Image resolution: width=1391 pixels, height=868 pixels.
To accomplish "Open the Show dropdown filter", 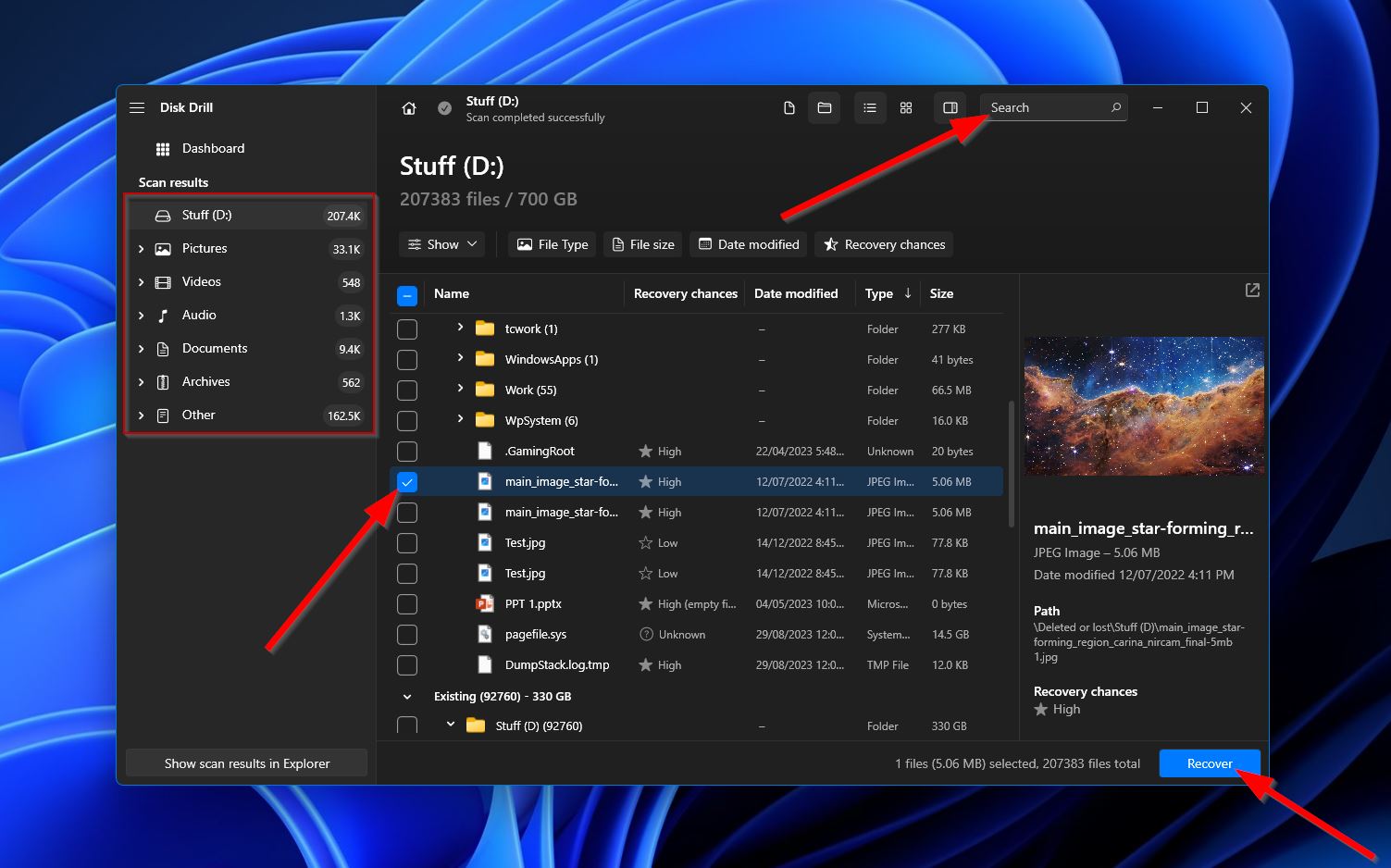I will [x=443, y=244].
